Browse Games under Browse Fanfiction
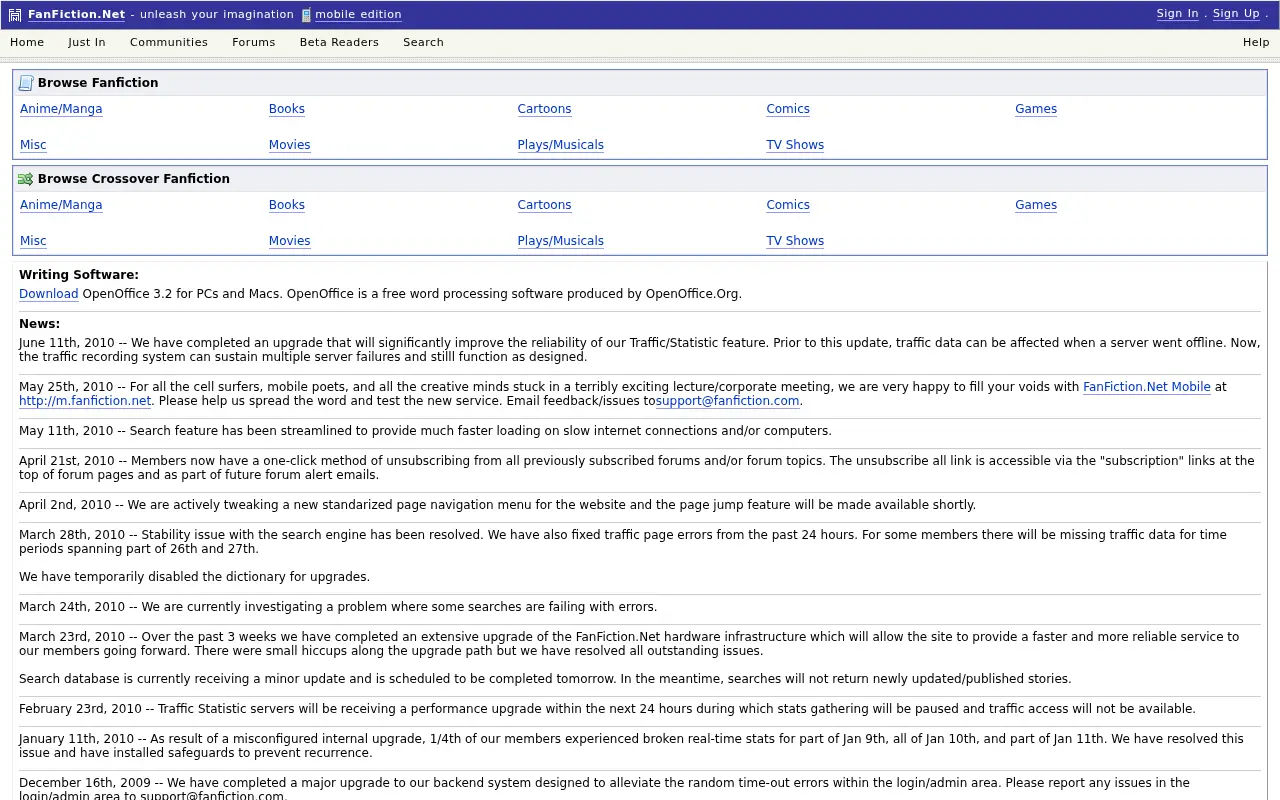The image size is (1280, 800). (x=1036, y=109)
